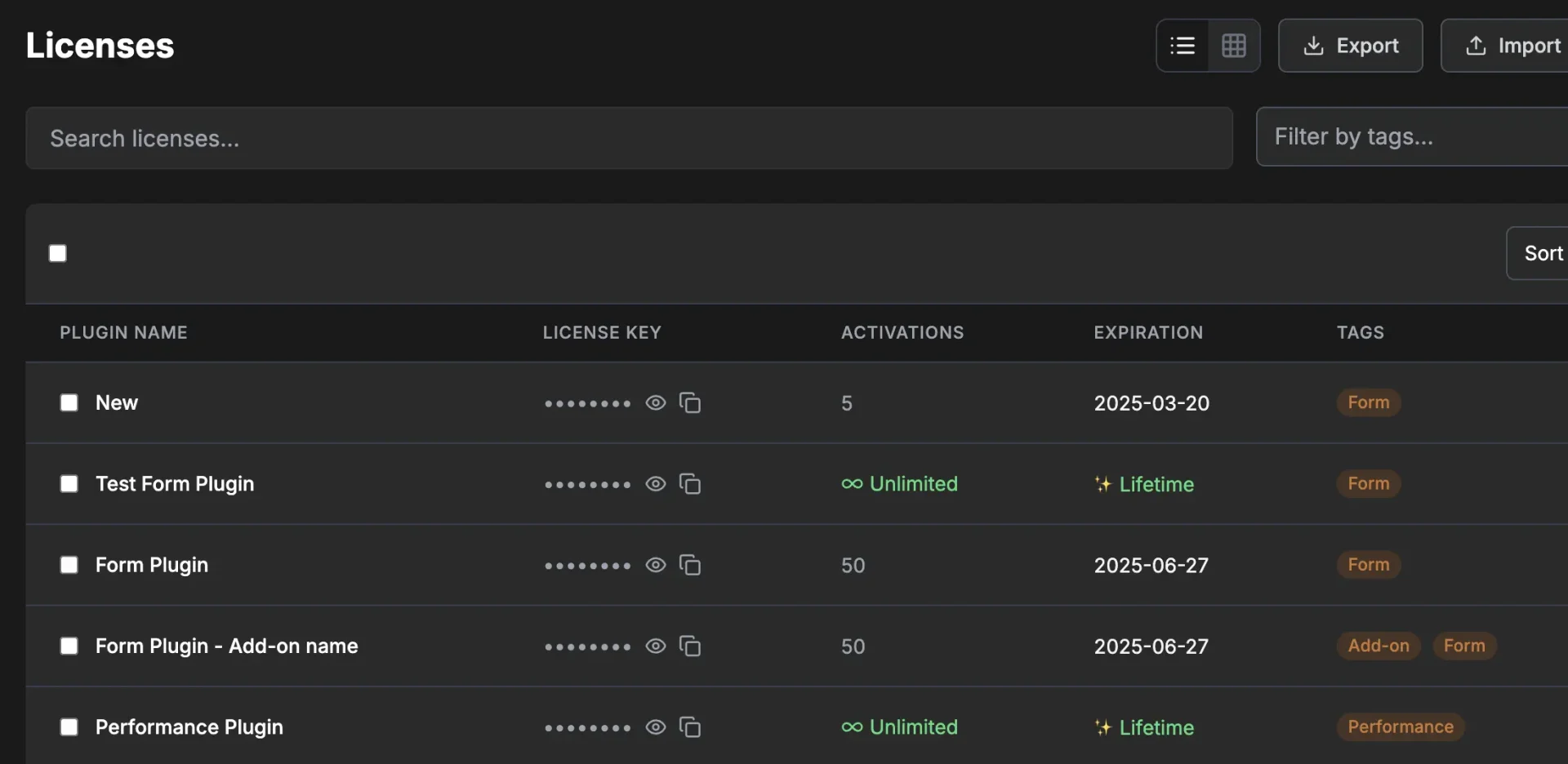Click the Export button
1568x764 pixels.
click(x=1350, y=46)
